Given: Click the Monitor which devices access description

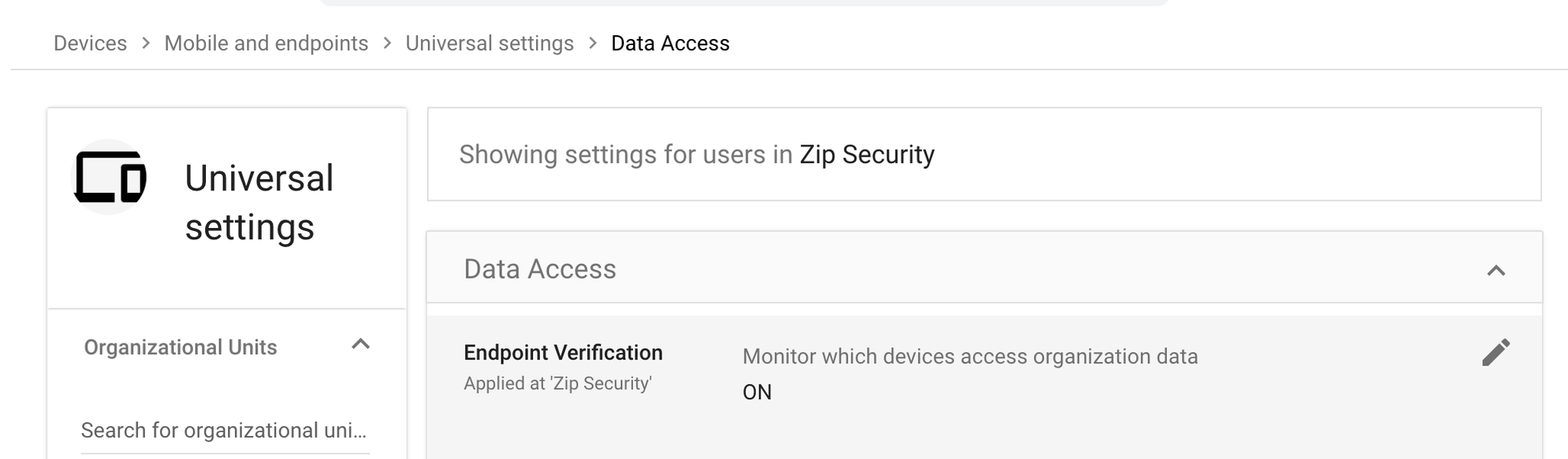Looking at the screenshot, I should pyautogui.click(x=969, y=356).
